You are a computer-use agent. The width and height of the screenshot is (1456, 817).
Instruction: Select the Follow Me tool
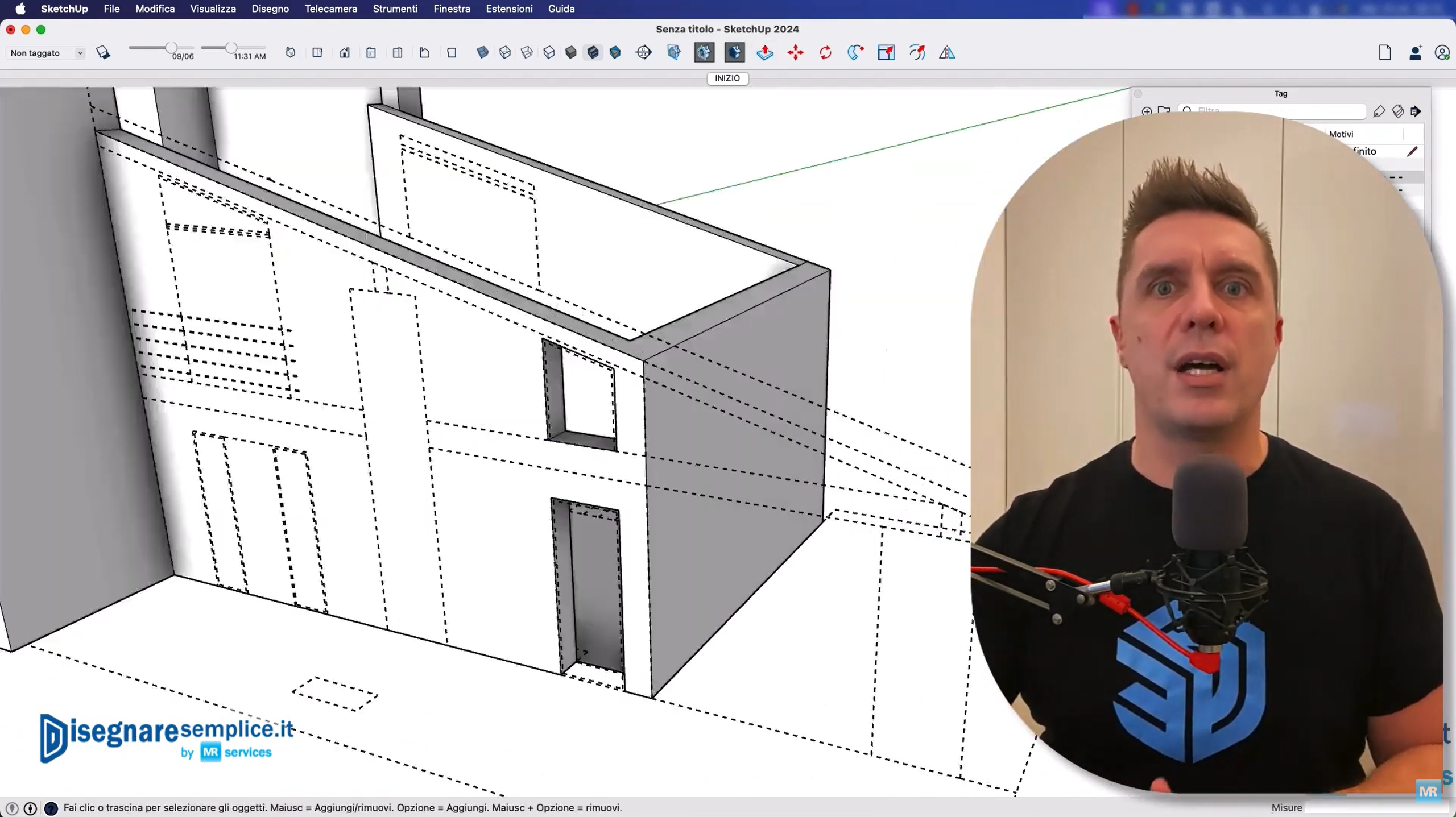pyautogui.click(x=855, y=53)
